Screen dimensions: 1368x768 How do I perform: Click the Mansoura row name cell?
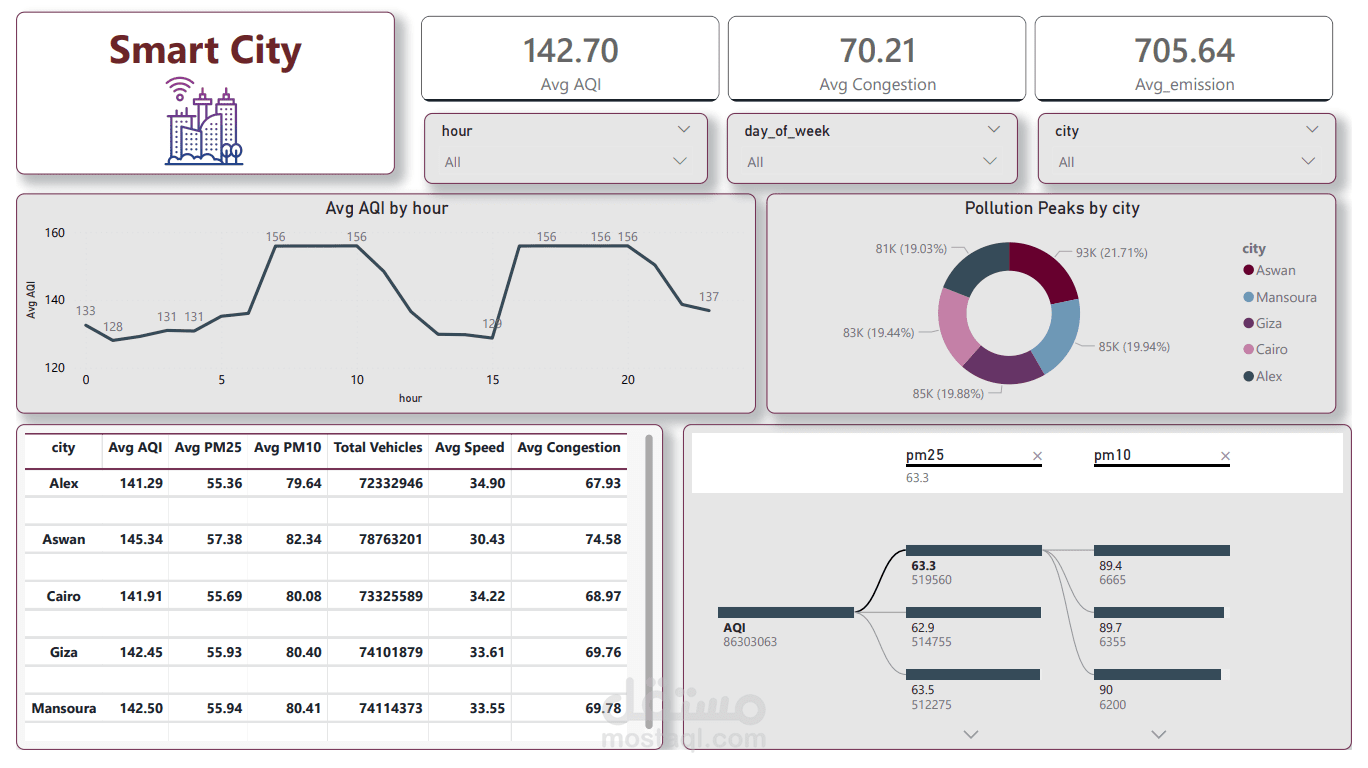[x=64, y=708]
